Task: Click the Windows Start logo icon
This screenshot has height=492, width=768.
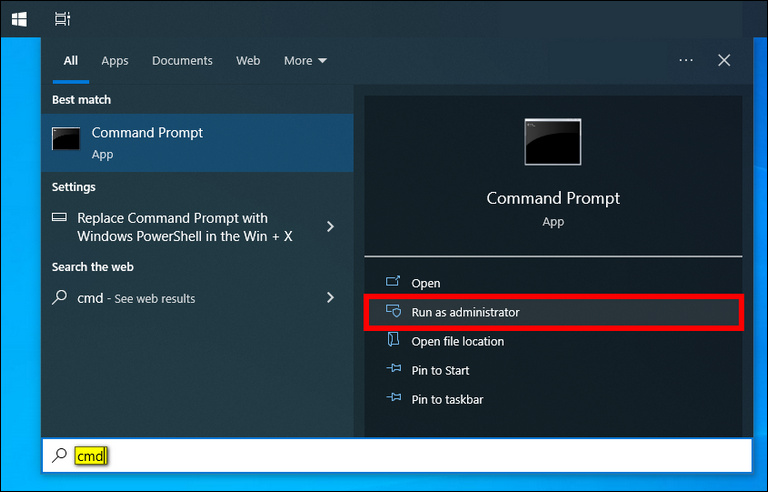Action: click(x=20, y=20)
